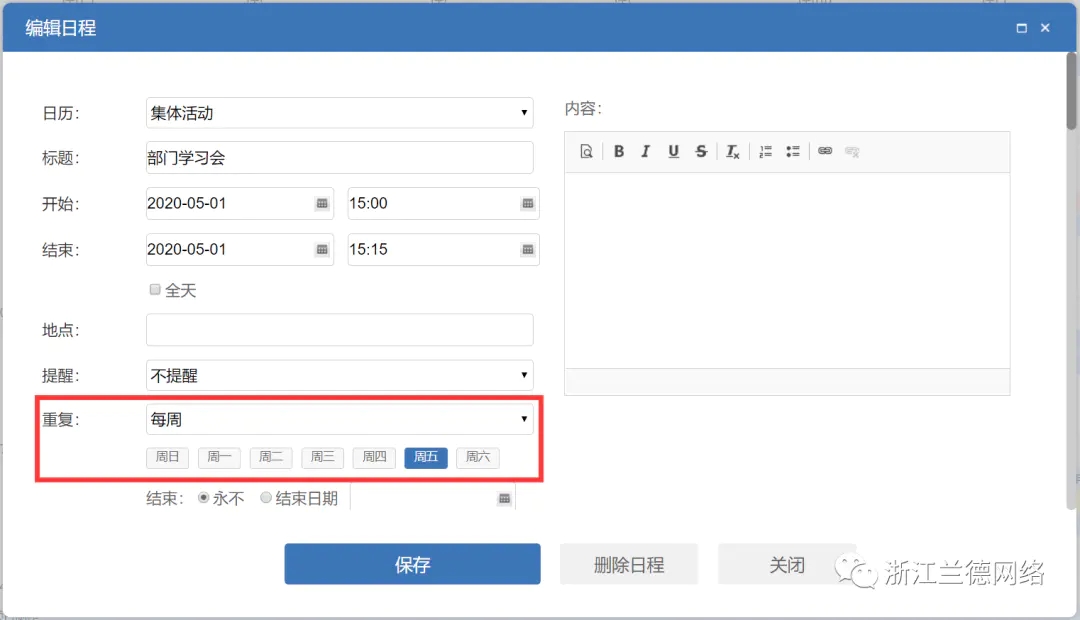Image resolution: width=1080 pixels, height=620 pixels.
Task: Click the 删除日程 delete schedule button
Action: tap(628, 564)
